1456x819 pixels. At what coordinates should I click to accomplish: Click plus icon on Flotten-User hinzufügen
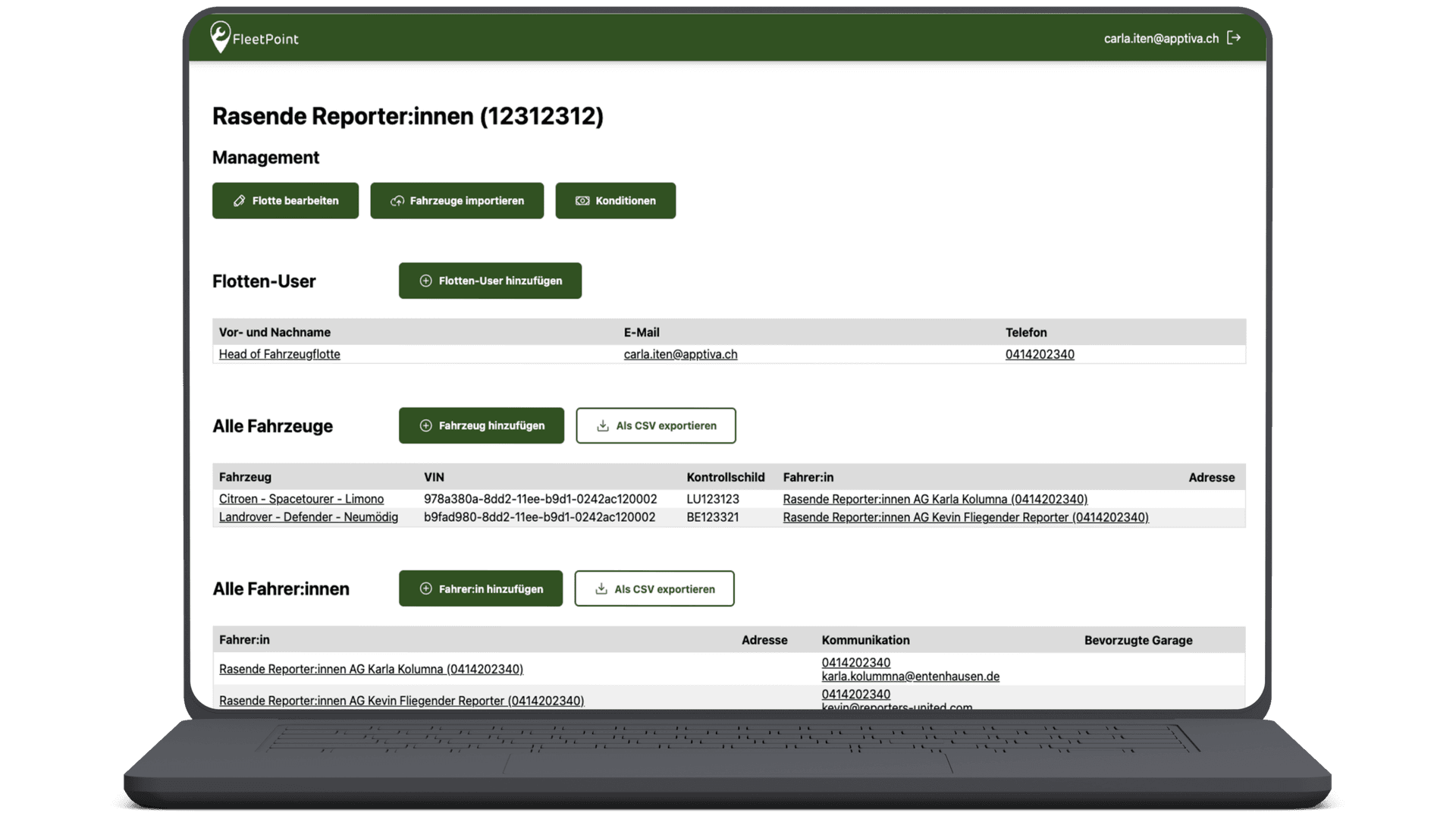click(x=425, y=281)
